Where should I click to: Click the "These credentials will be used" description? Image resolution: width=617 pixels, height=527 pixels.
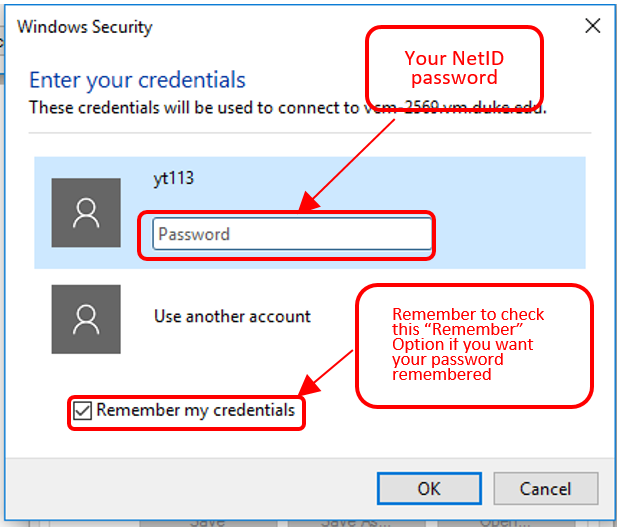pyautogui.click(x=288, y=107)
